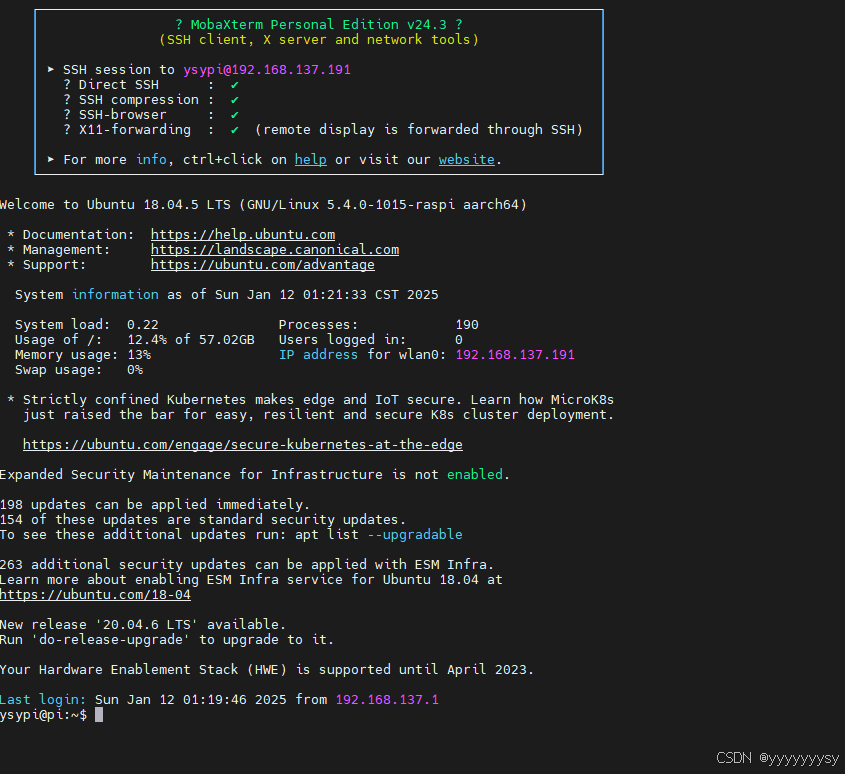The width and height of the screenshot is (845, 774).
Task: Click the 'MobaXterm Personal Edition v24.3' title
Action: click(318, 25)
